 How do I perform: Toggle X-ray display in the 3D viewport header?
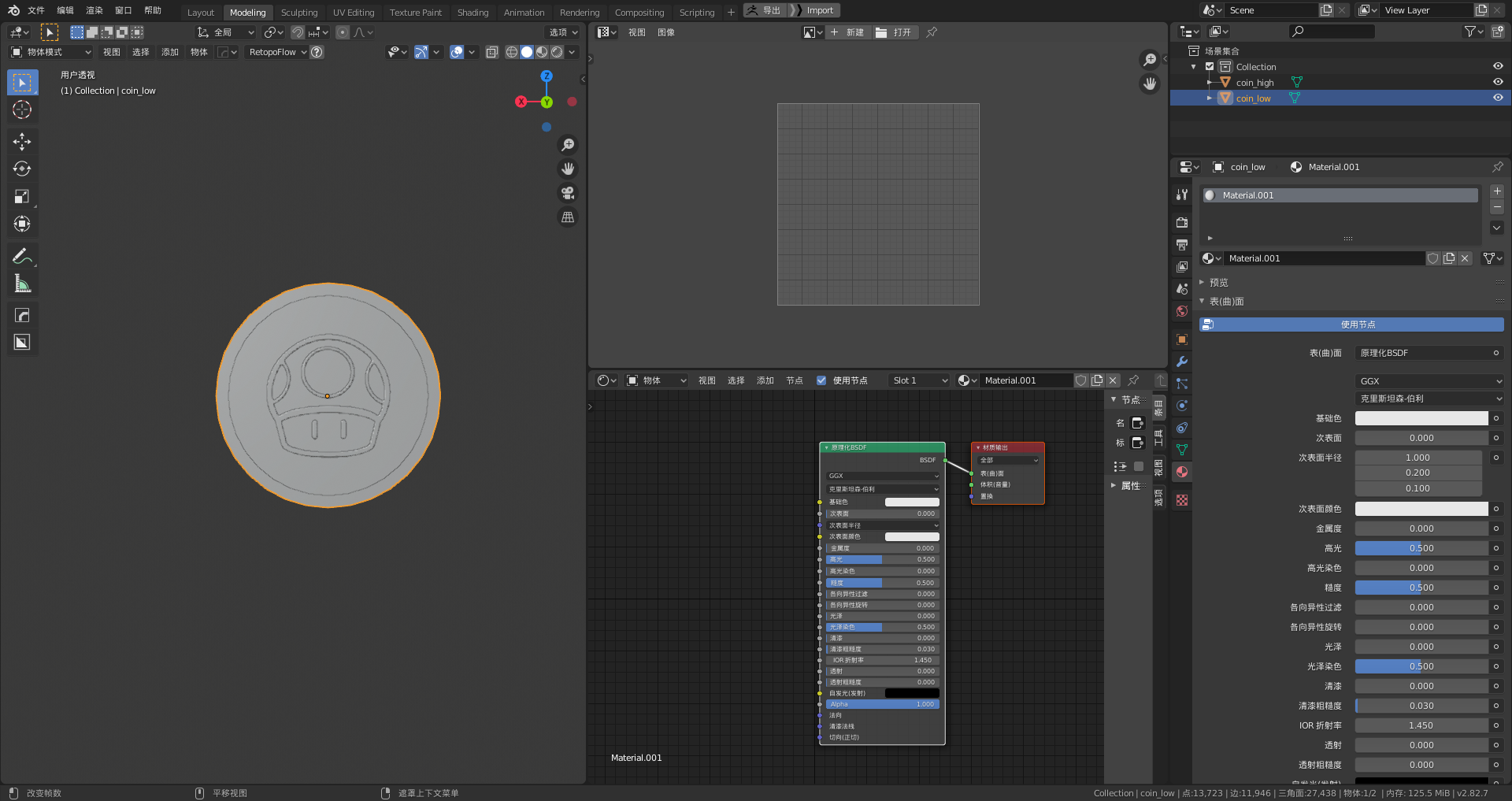[x=491, y=52]
